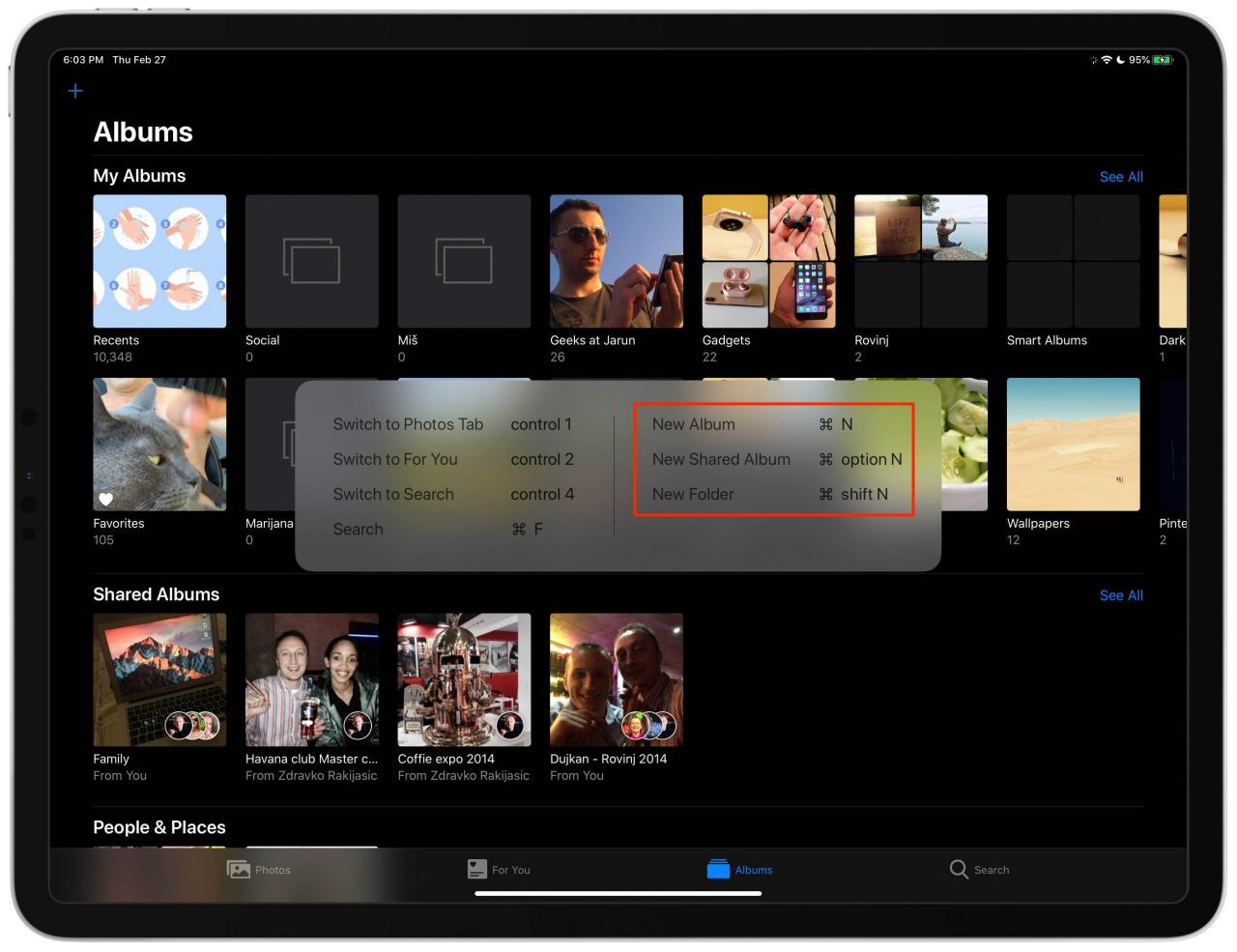
Task: Tap the Wi-Fi status icon
Action: (1107, 60)
